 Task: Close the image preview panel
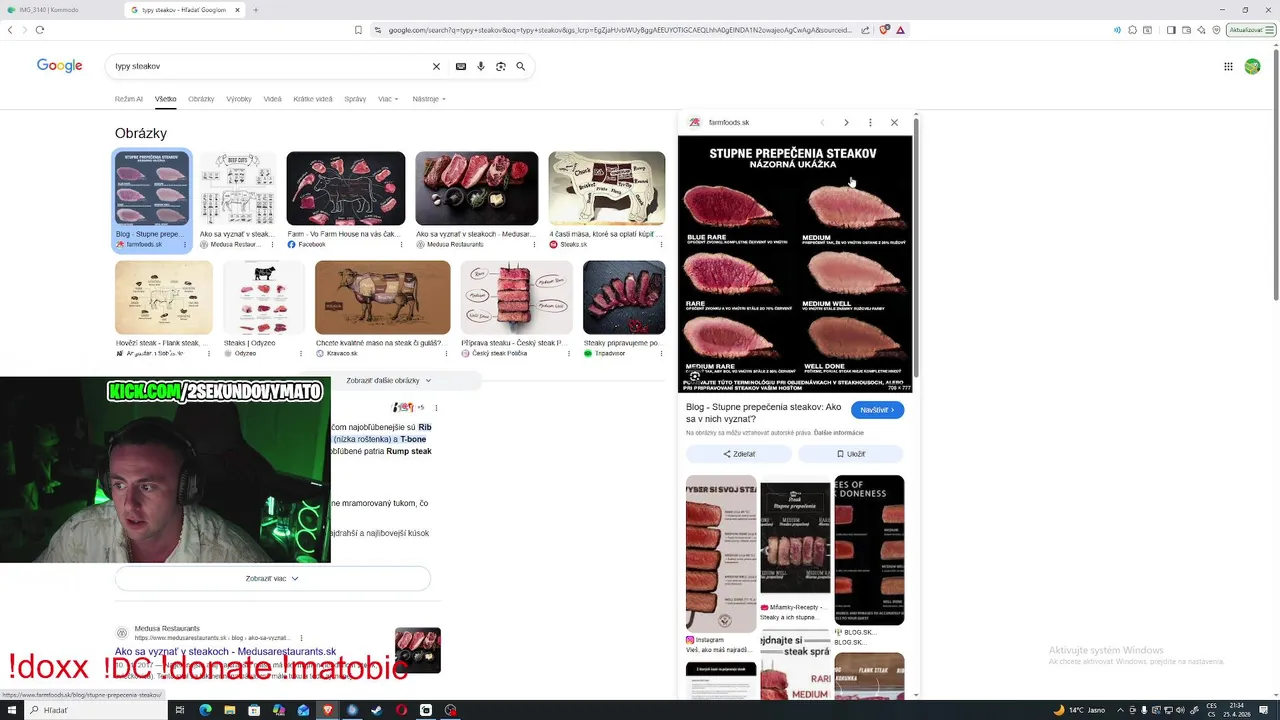coord(894,122)
